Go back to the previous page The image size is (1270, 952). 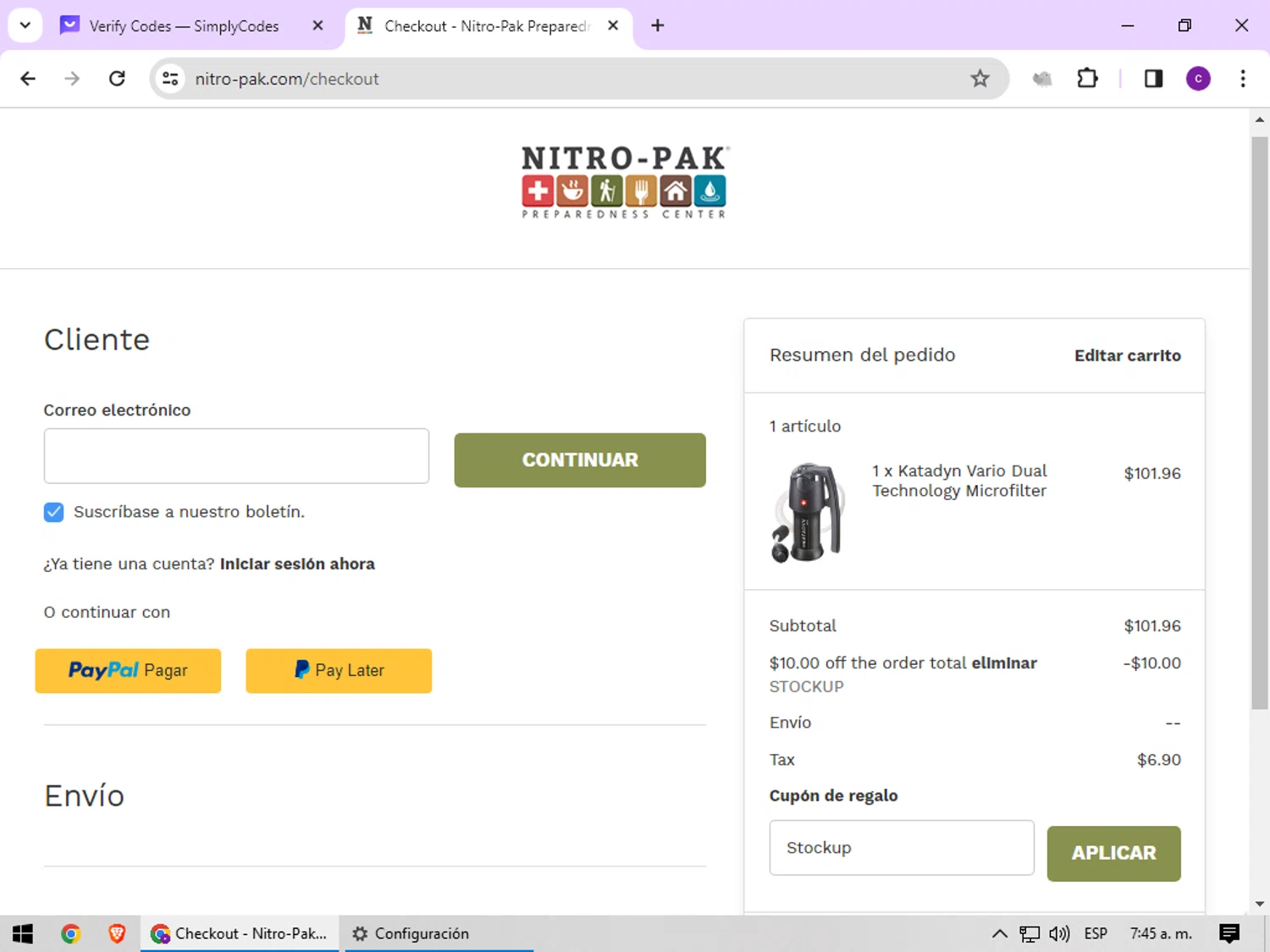[28, 79]
